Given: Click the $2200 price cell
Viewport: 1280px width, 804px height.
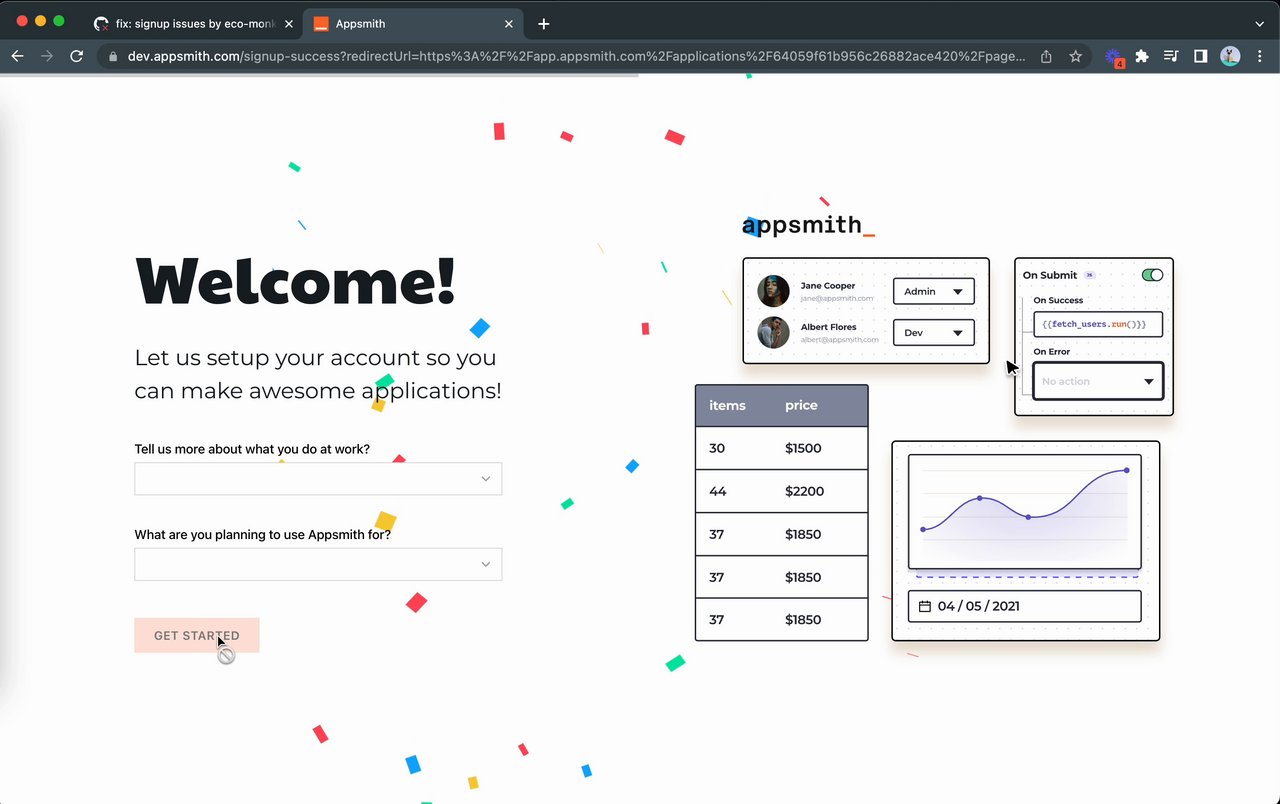Looking at the screenshot, I should pos(803,491).
